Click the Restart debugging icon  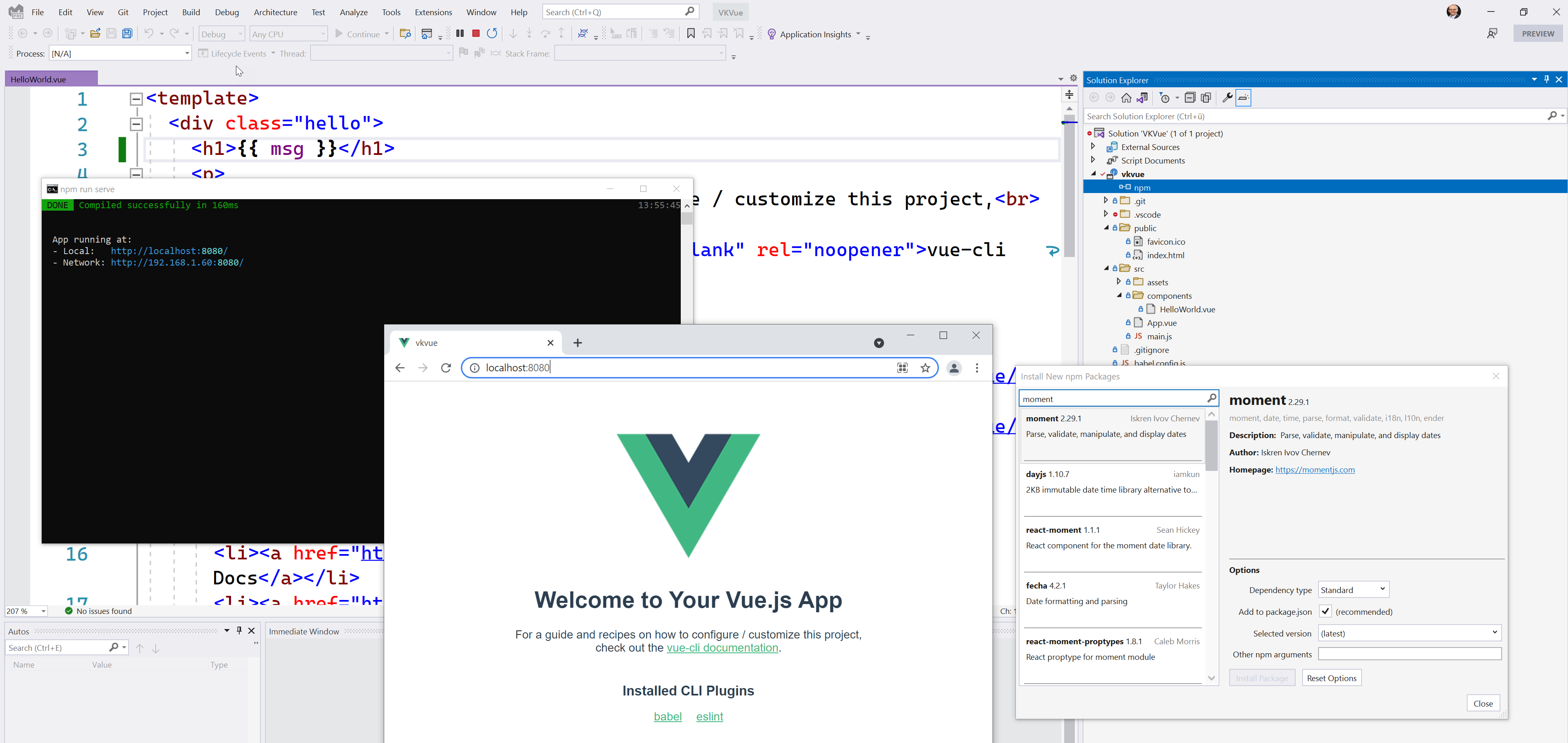click(x=492, y=34)
